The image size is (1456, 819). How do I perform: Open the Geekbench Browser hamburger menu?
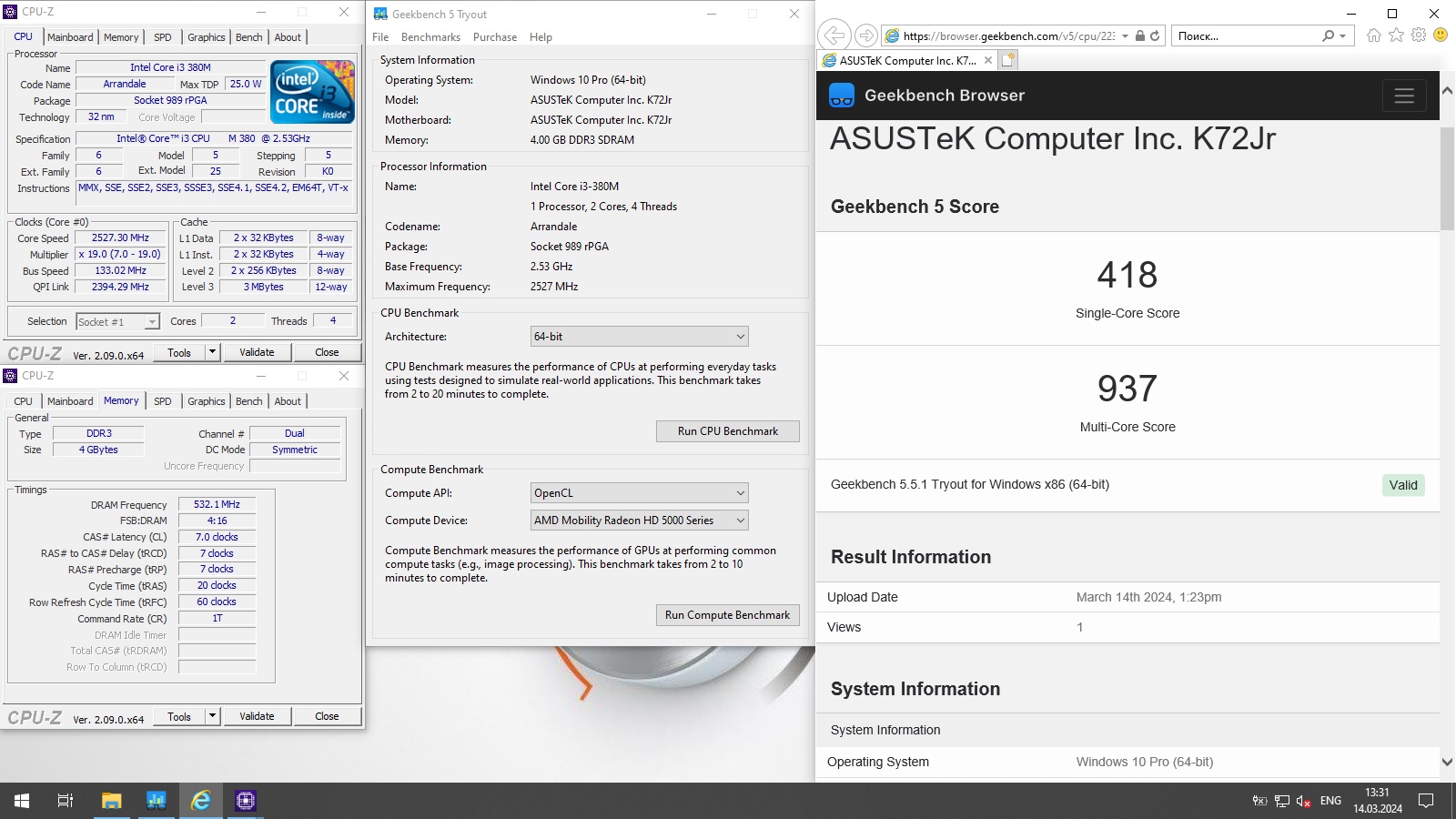click(1404, 96)
